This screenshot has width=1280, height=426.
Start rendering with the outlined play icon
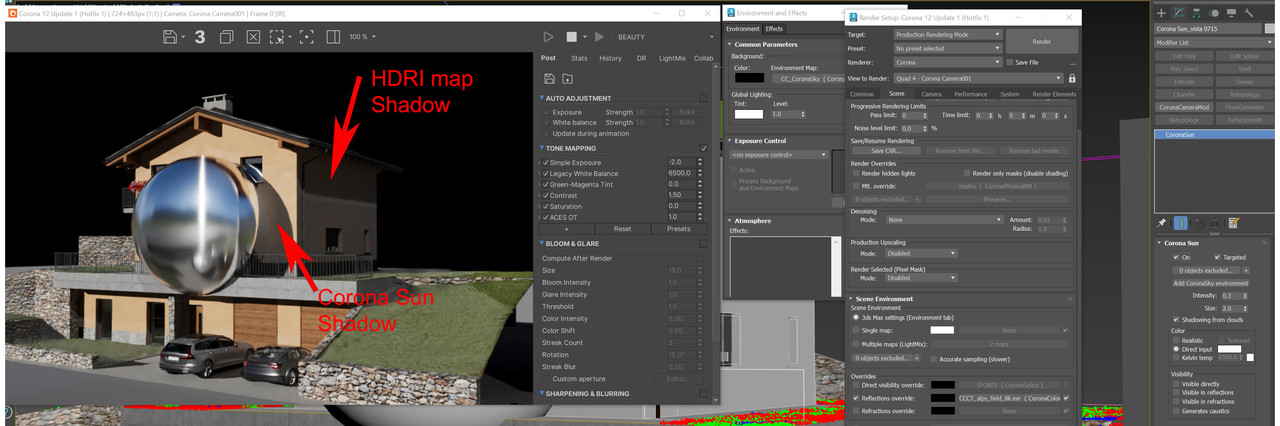click(548, 37)
